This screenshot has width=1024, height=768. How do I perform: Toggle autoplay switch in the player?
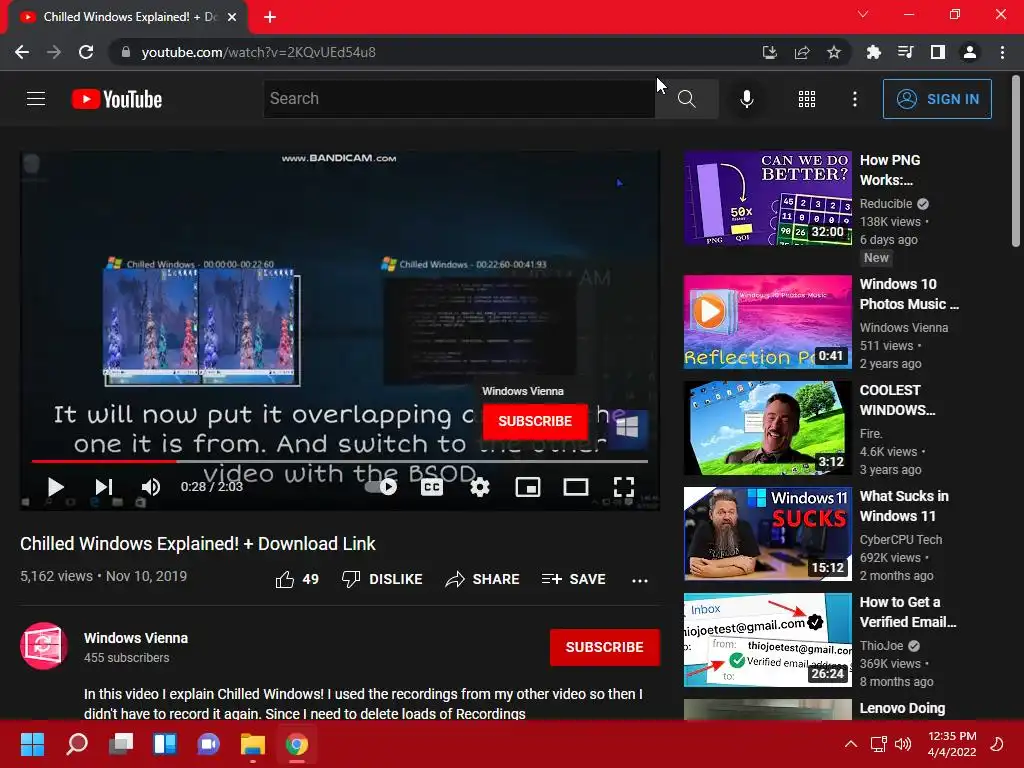tap(381, 487)
